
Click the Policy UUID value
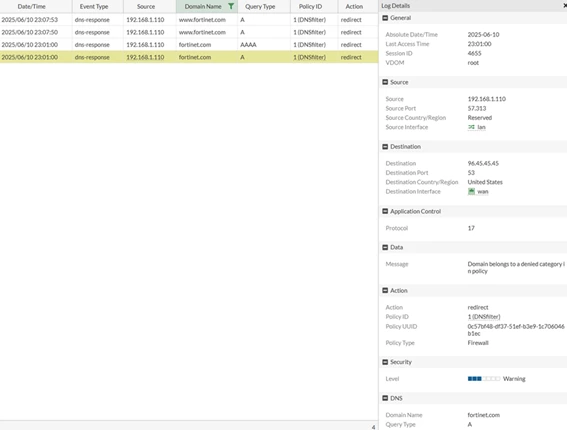(516, 330)
